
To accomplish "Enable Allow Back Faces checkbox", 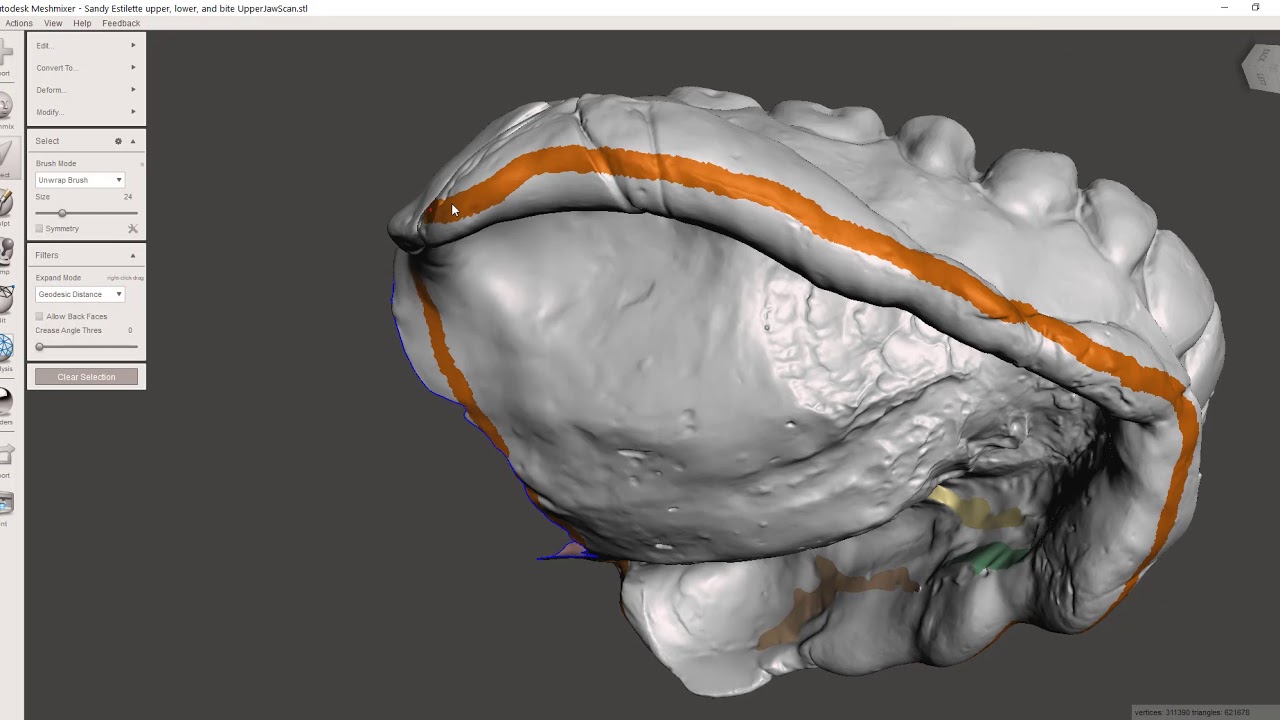I will click(x=39, y=316).
